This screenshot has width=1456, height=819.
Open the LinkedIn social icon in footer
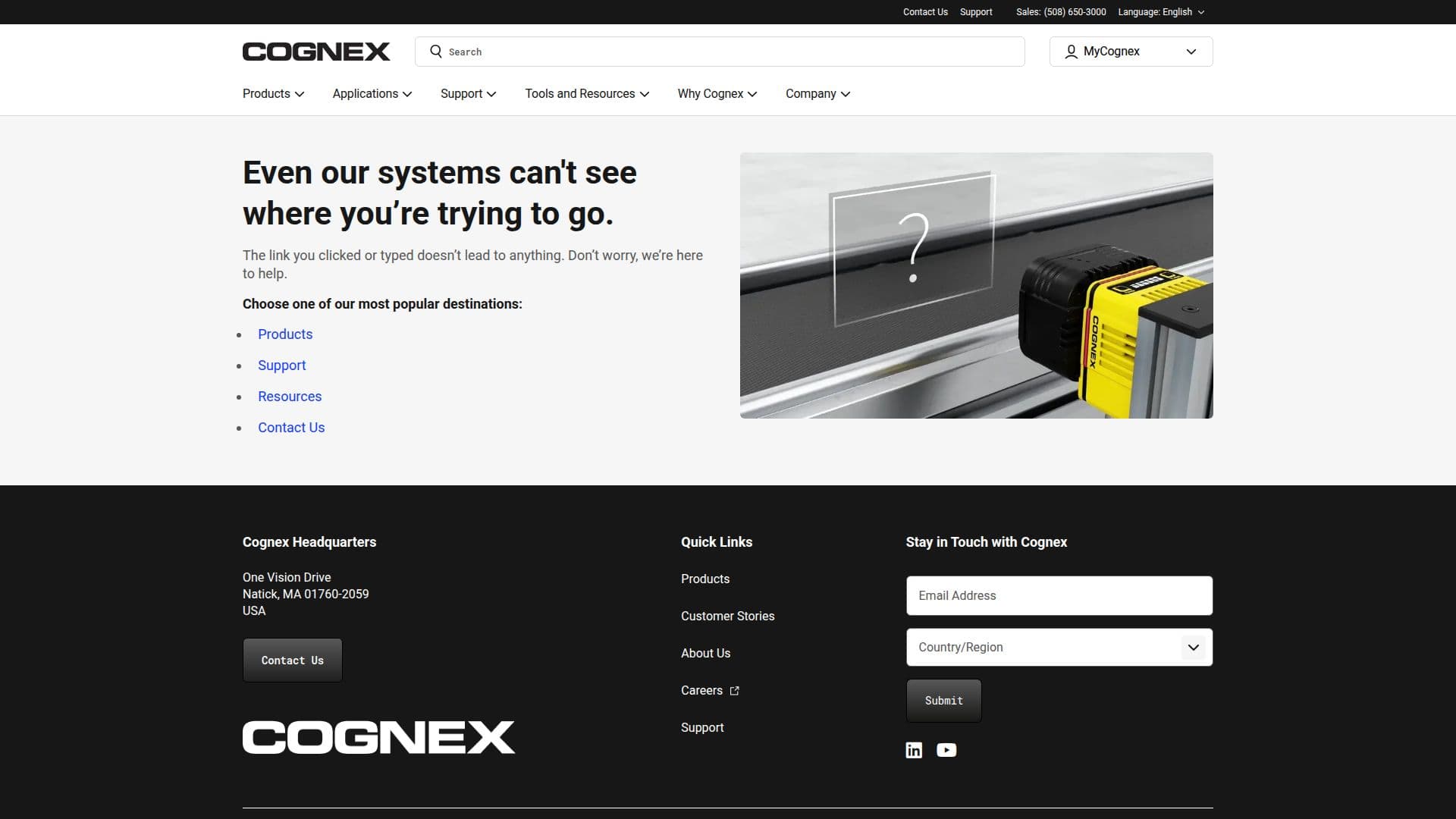point(914,750)
